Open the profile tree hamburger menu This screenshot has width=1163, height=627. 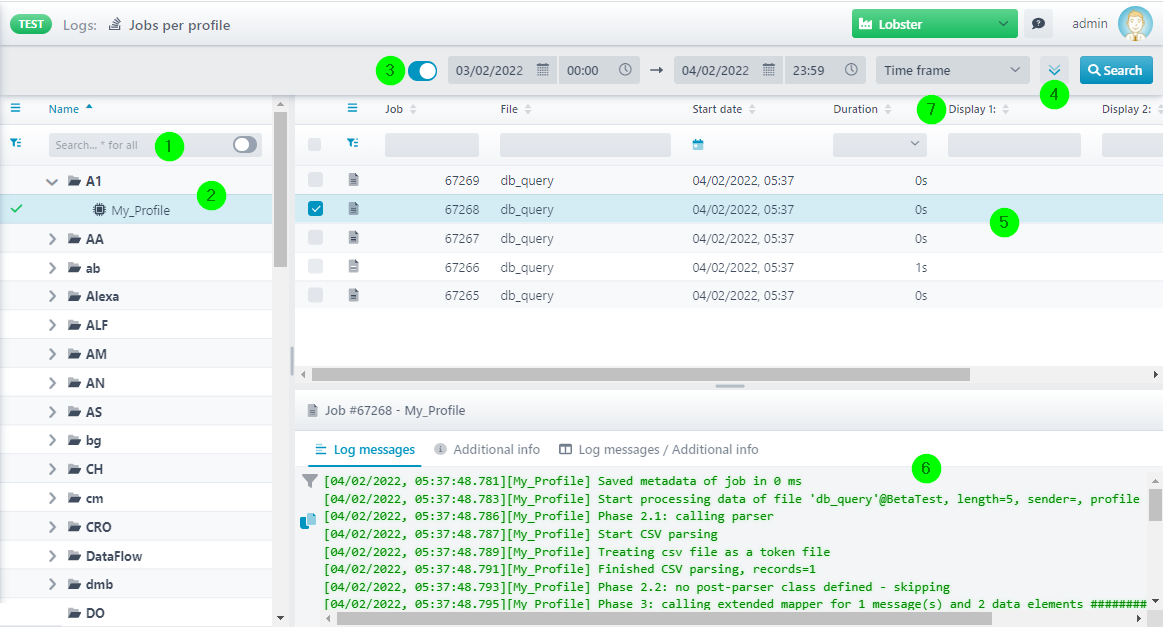[x=16, y=108]
